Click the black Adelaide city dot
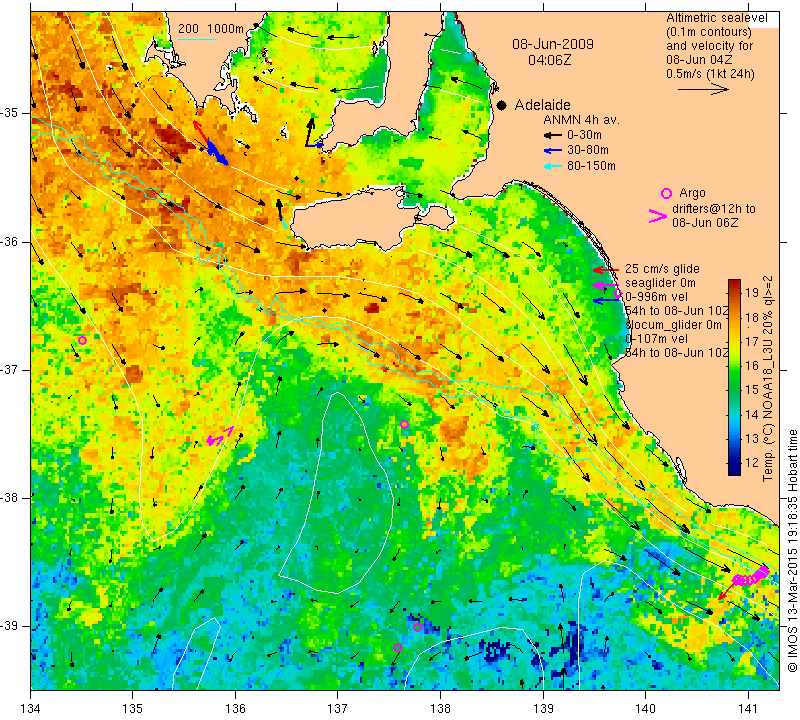The image size is (800, 720). 502,105
